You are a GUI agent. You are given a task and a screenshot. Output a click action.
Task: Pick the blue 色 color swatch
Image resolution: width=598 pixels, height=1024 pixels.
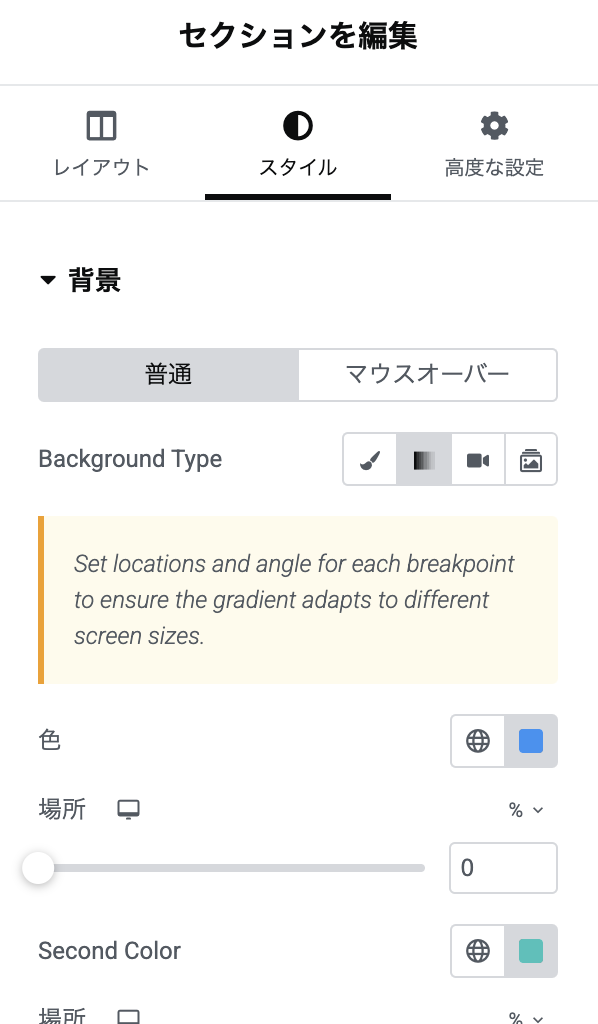coord(531,741)
